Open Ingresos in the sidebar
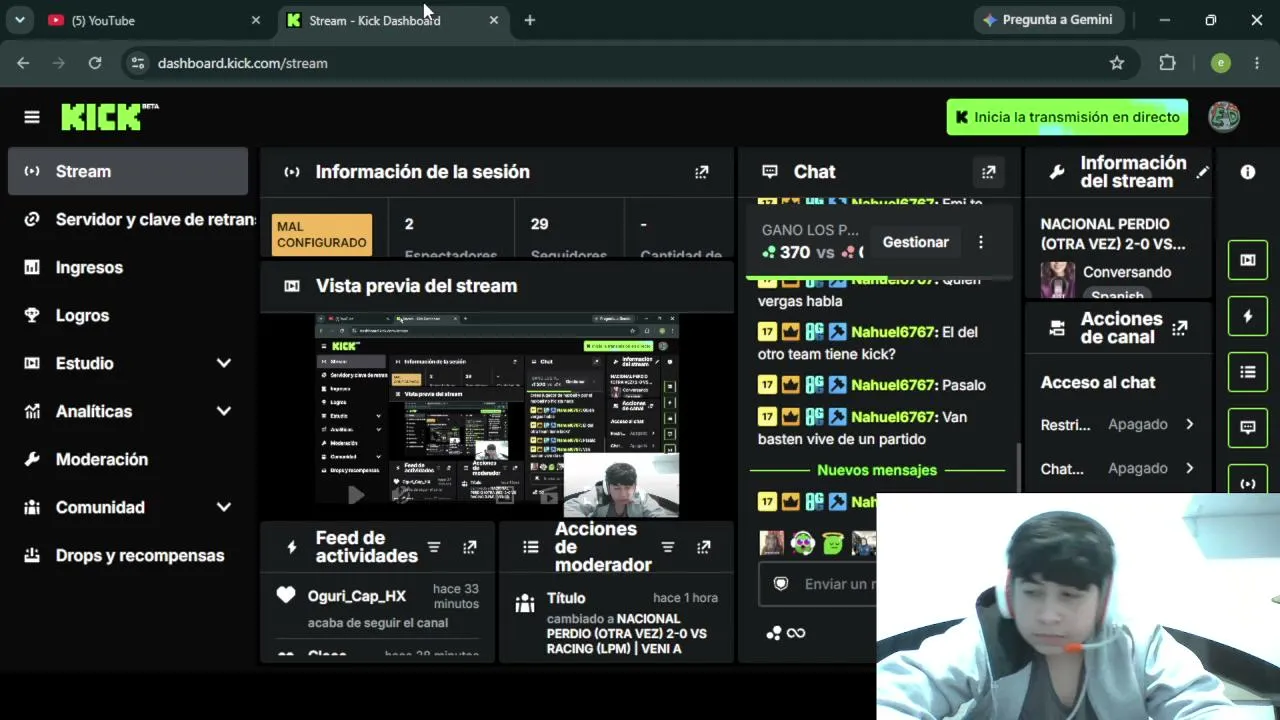 point(128,267)
